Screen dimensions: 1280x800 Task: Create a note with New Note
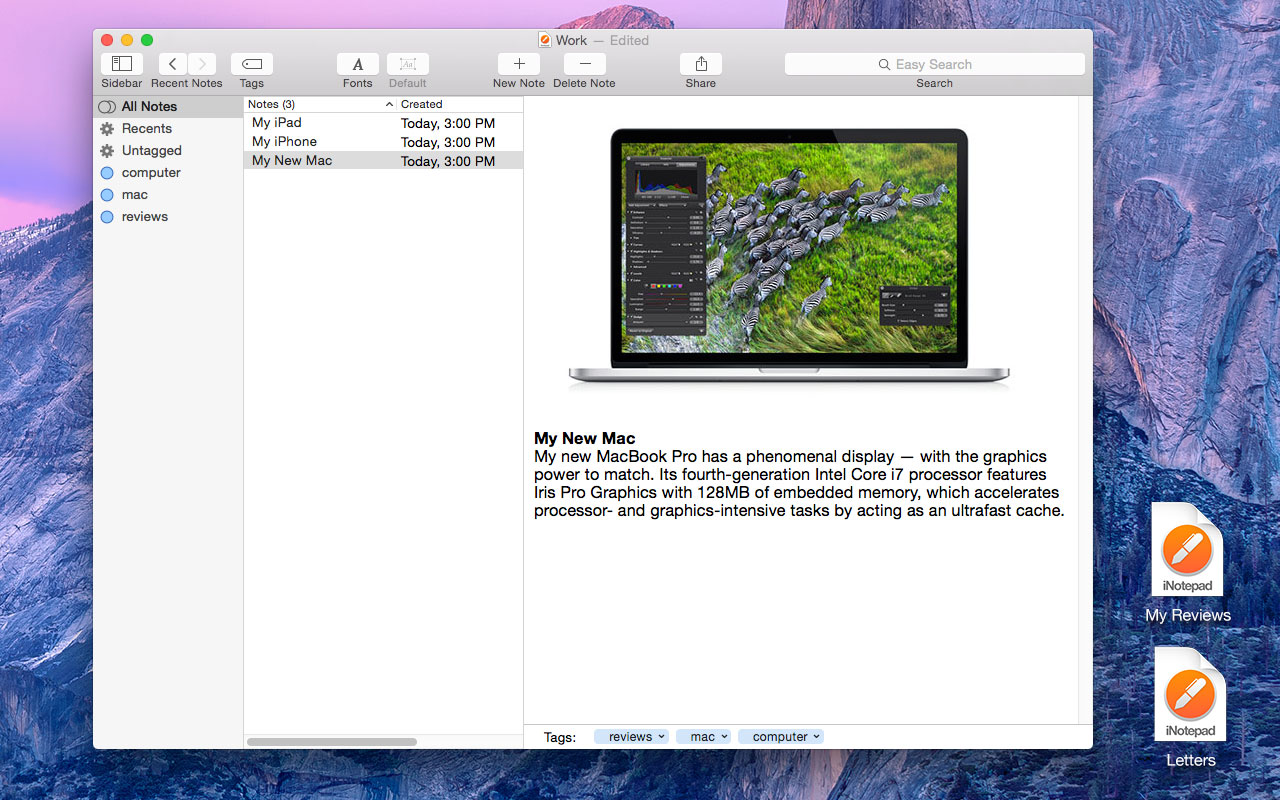pos(518,64)
